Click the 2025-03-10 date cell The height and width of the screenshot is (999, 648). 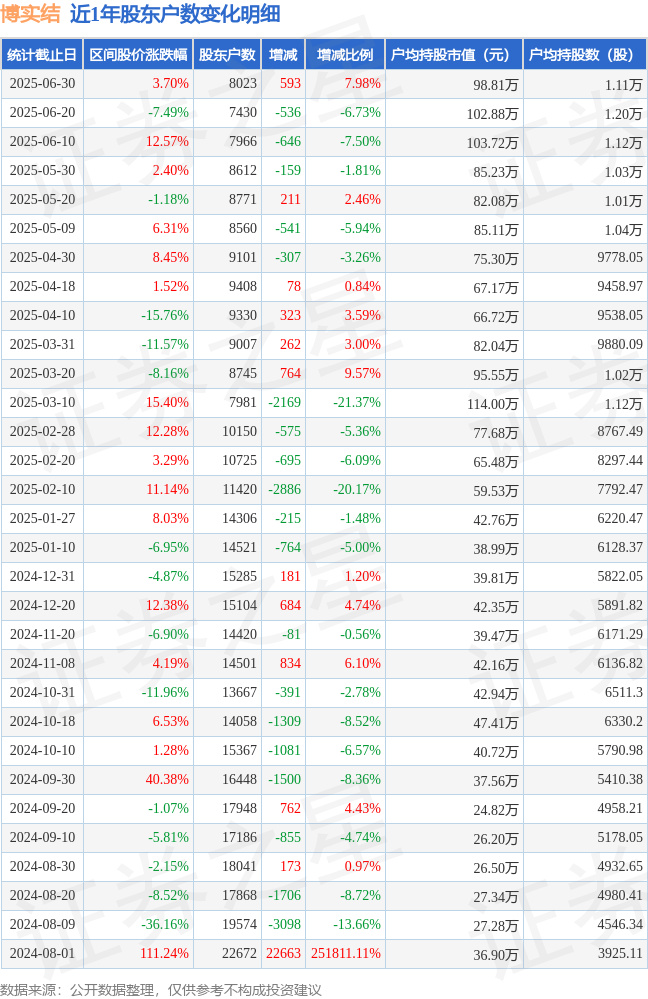pyautogui.click(x=42, y=402)
